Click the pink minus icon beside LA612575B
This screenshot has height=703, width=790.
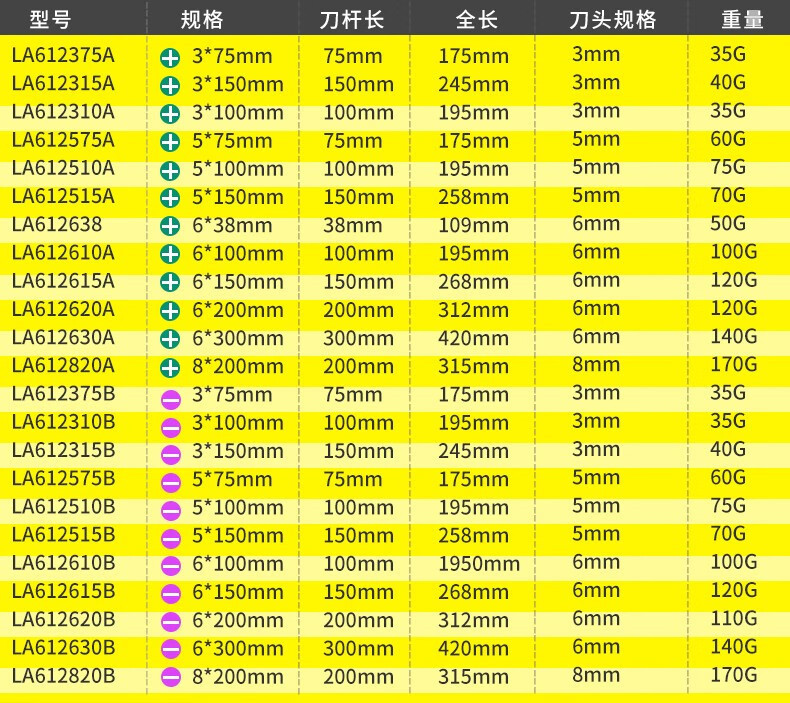(170, 482)
